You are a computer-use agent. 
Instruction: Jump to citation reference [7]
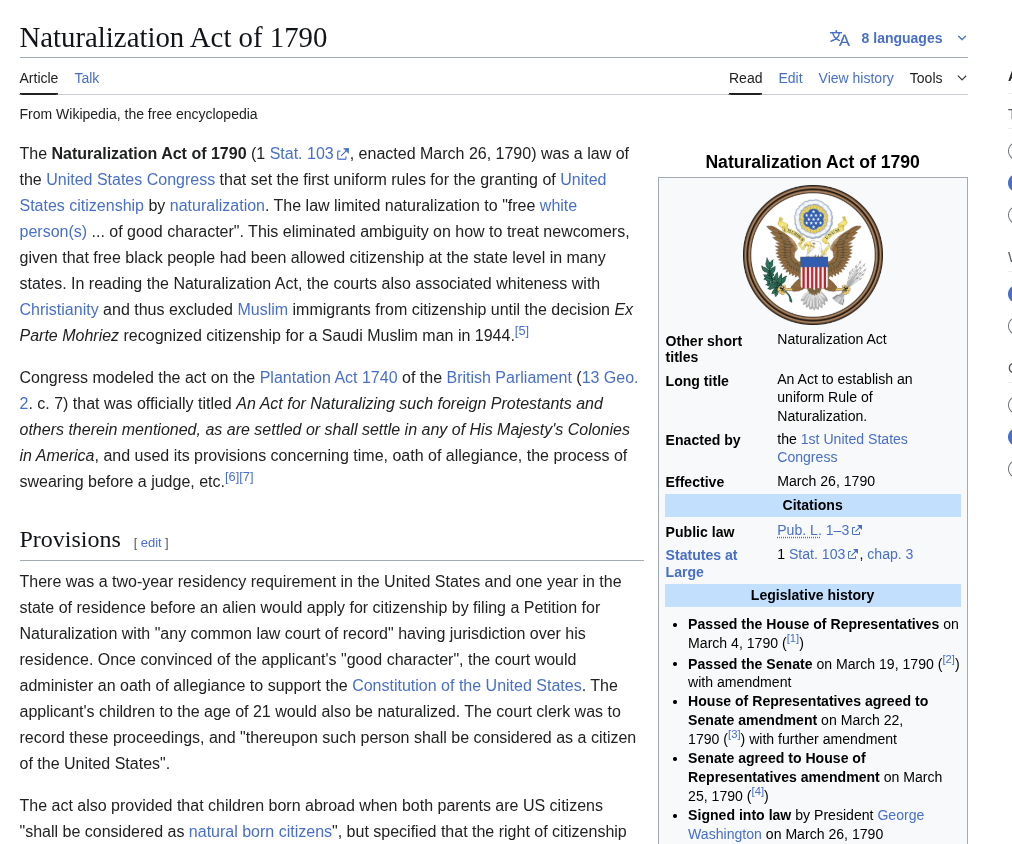[247, 477]
